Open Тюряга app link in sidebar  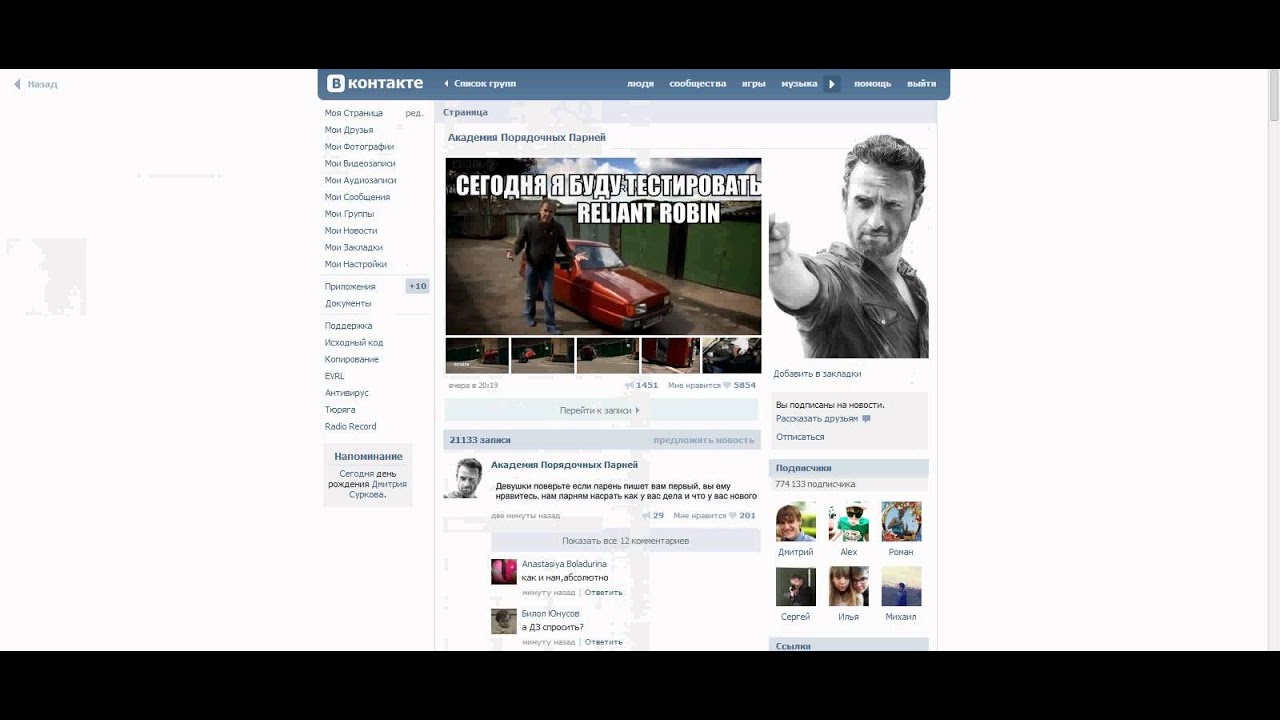(x=340, y=410)
